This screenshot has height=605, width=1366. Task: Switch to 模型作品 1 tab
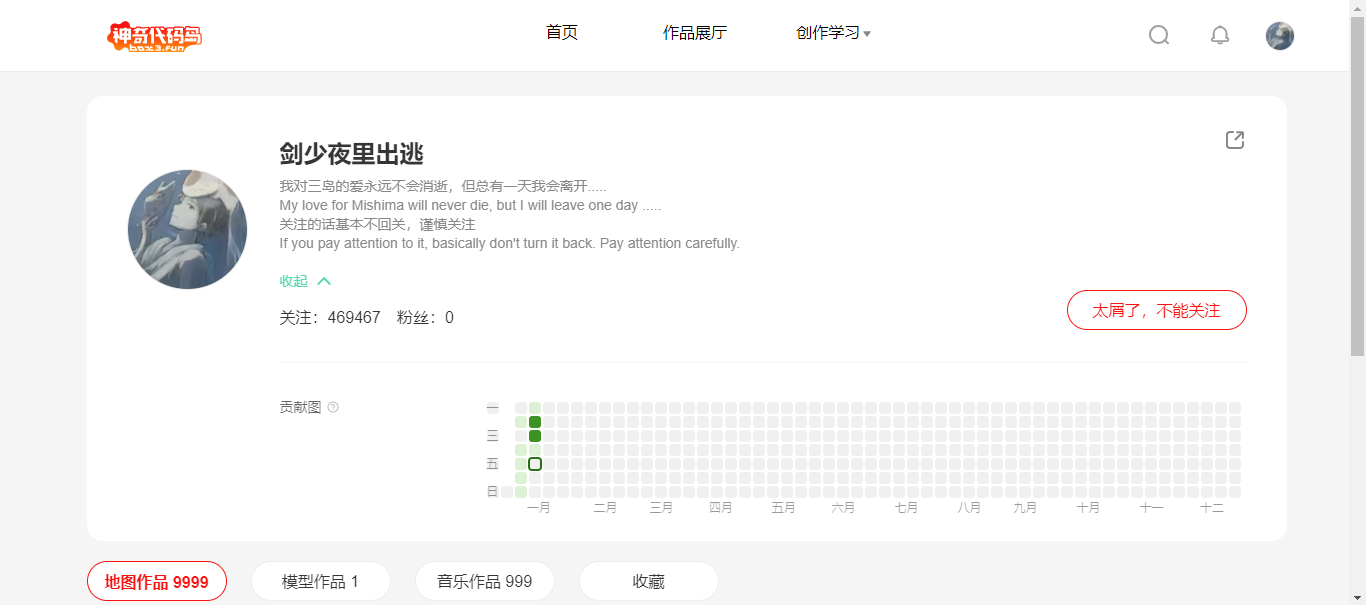click(321, 581)
